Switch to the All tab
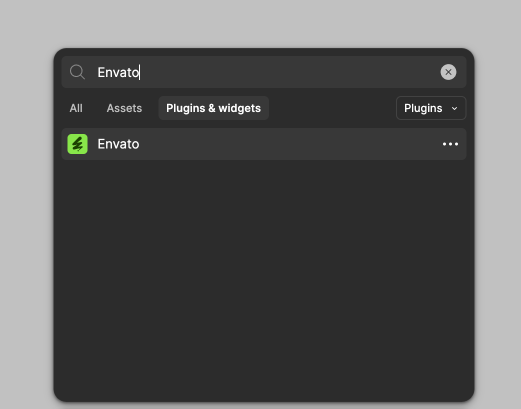This screenshot has width=521, height=409. pyautogui.click(x=76, y=108)
